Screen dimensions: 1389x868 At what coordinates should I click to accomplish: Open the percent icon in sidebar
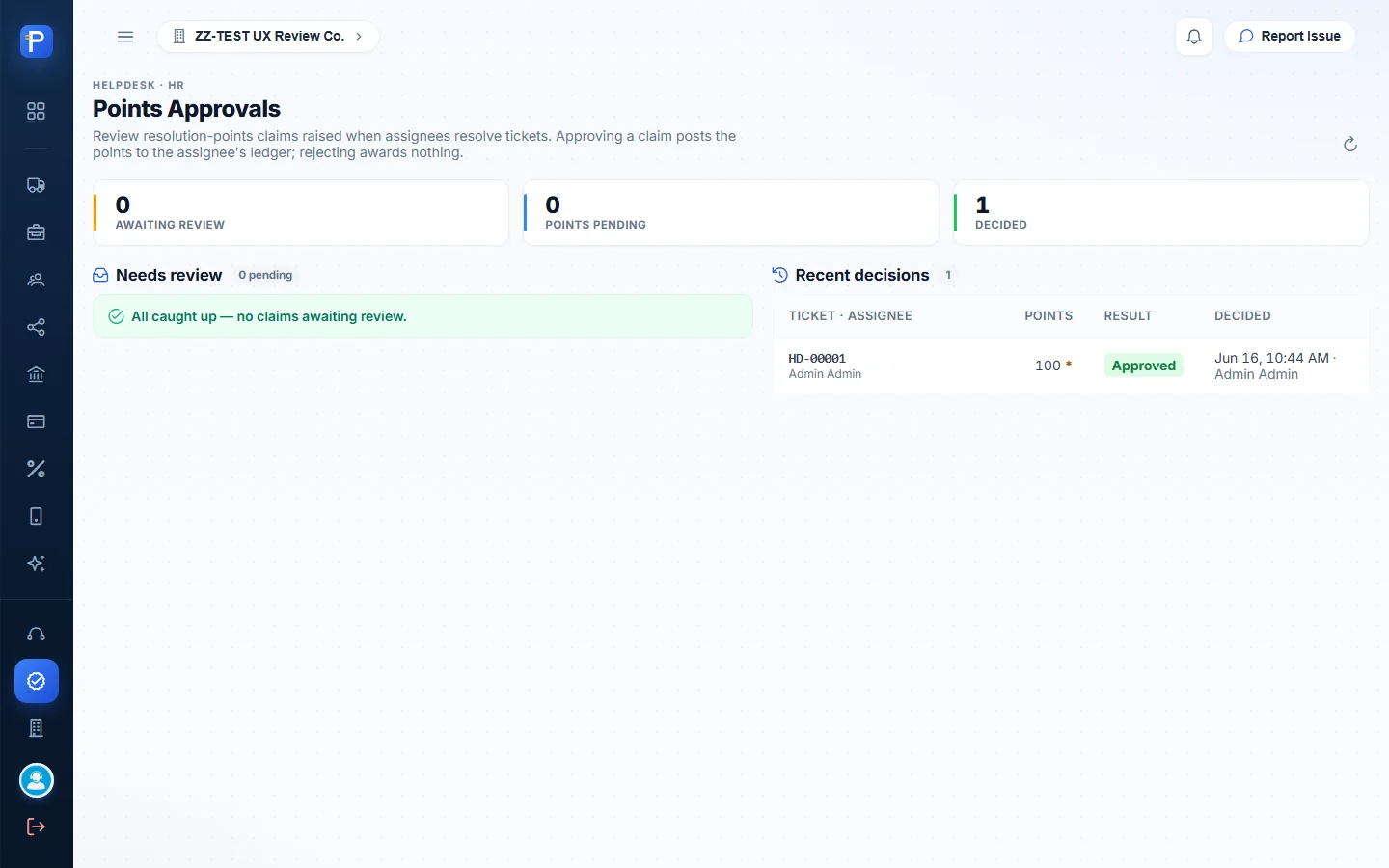36,469
